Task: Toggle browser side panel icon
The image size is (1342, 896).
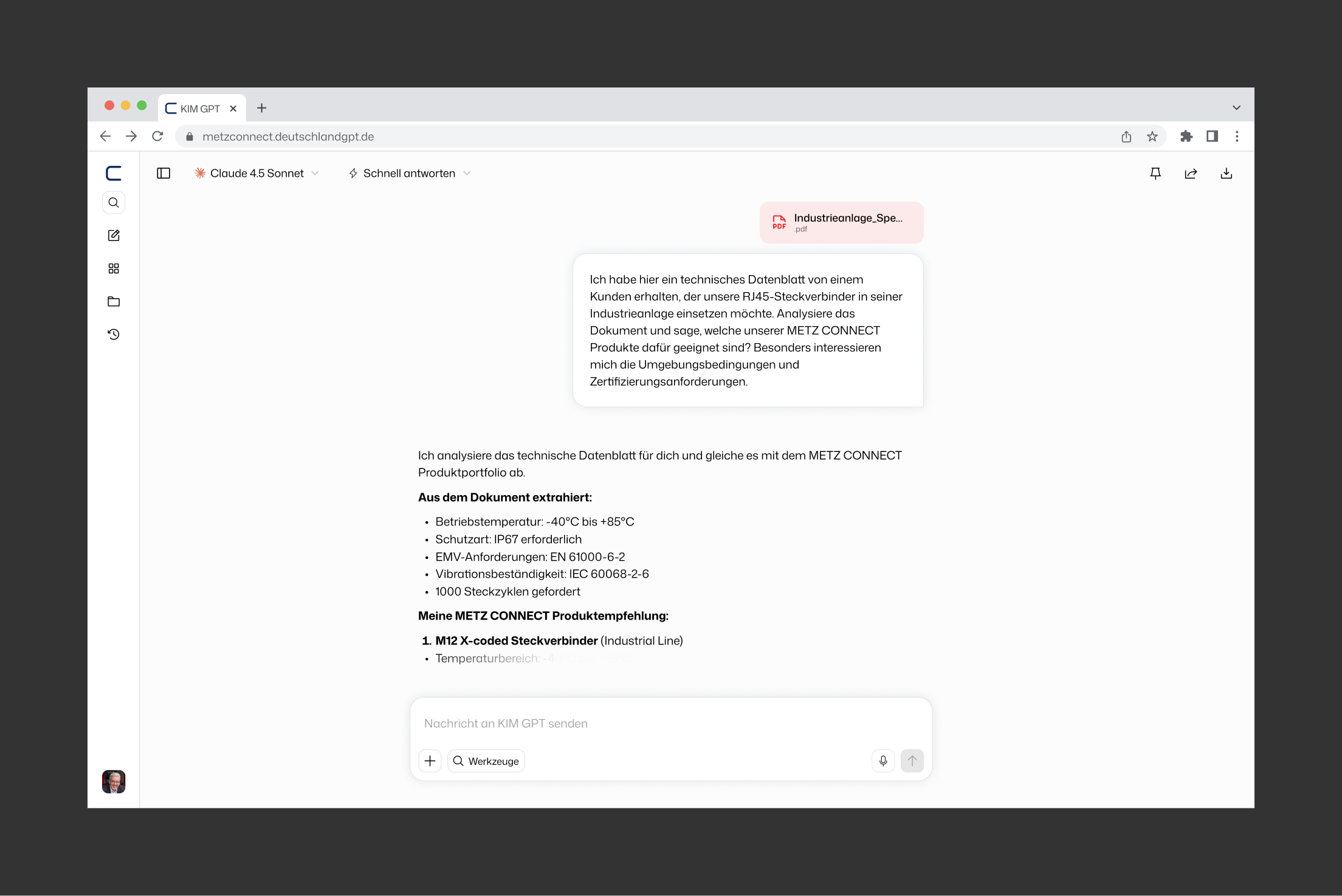Action: click(1212, 137)
